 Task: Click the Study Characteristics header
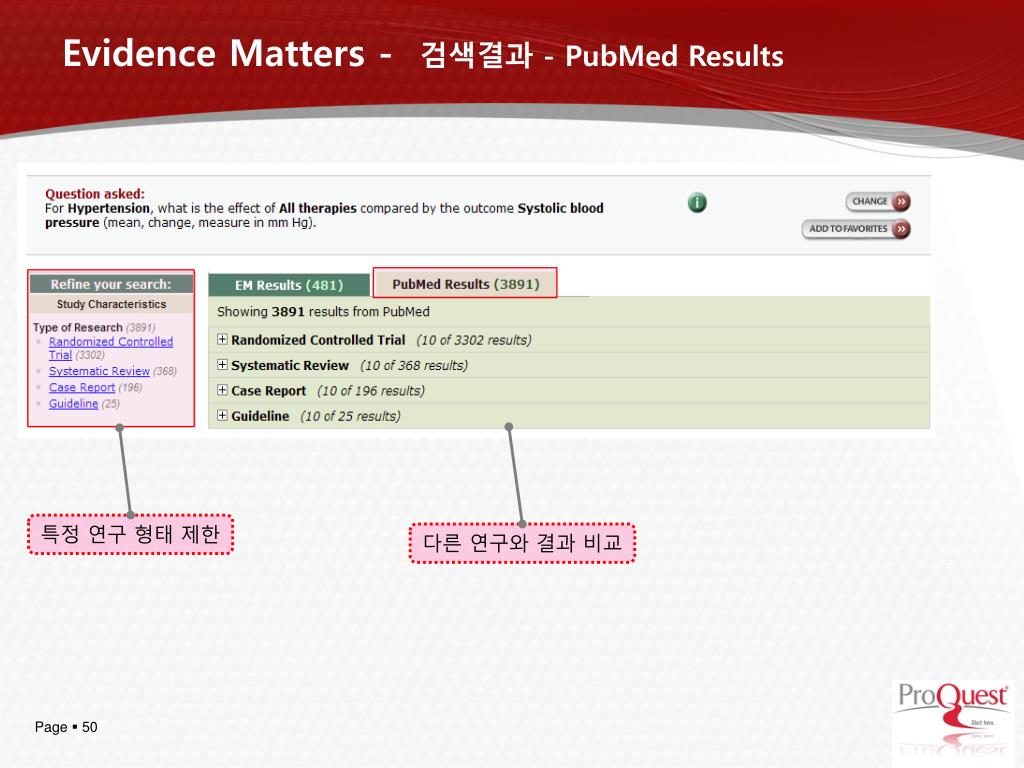coord(111,304)
